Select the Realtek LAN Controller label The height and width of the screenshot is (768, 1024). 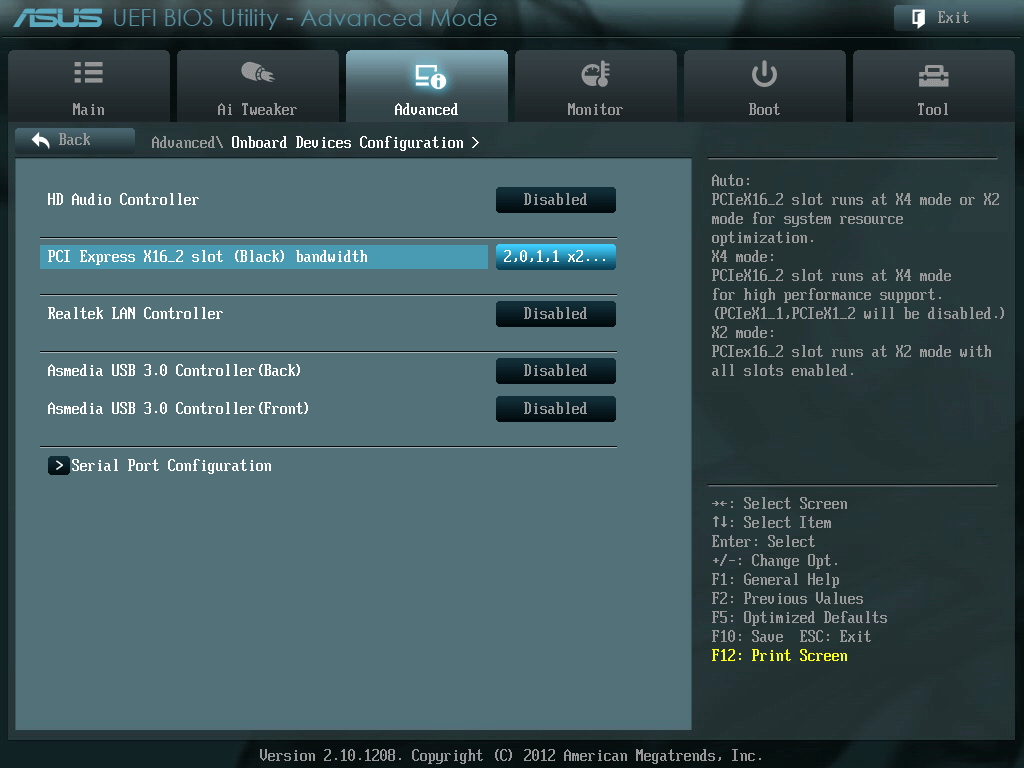click(135, 313)
